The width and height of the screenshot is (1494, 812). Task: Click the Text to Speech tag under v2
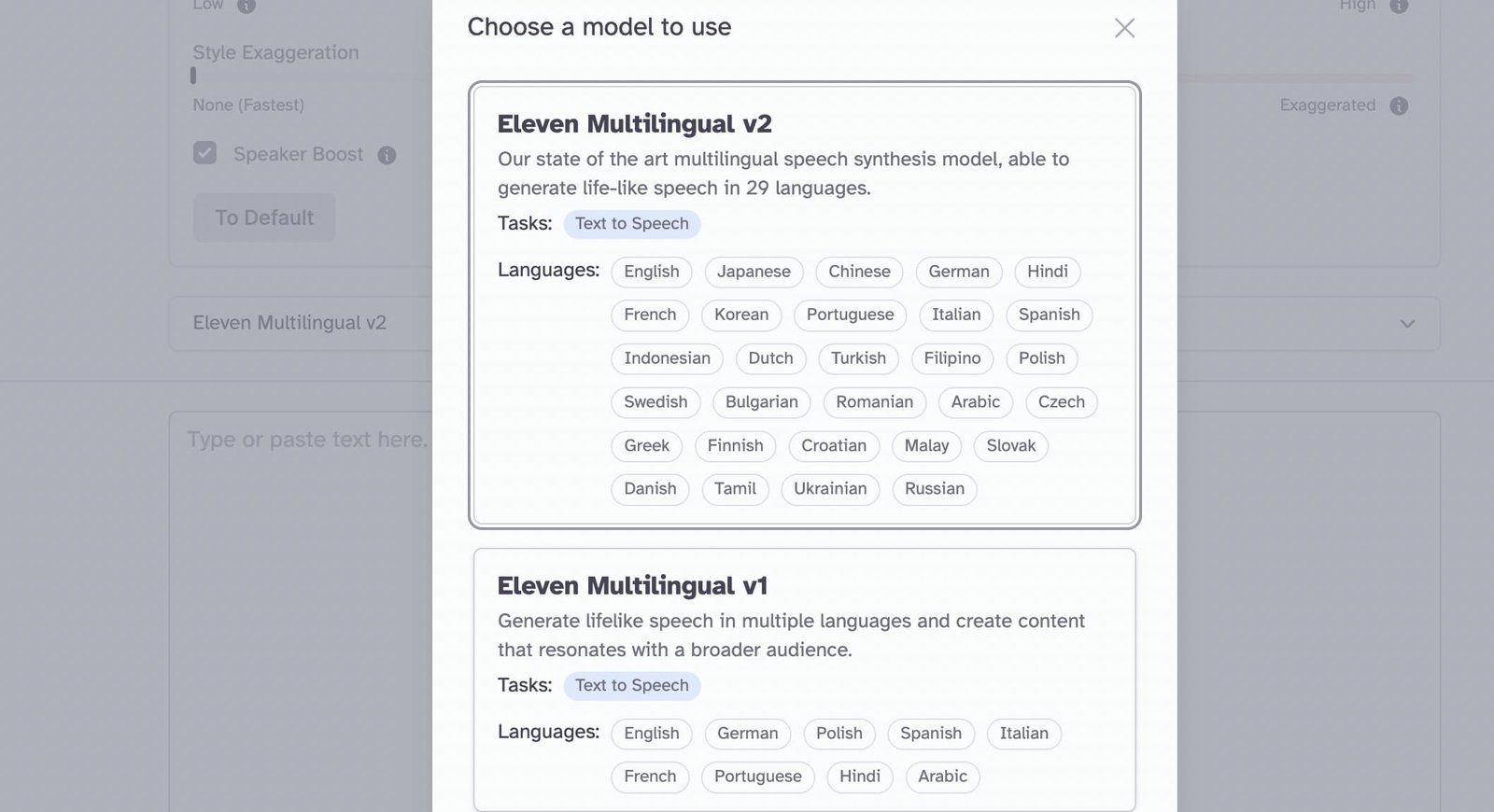pyautogui.click(x=632, y=224)
